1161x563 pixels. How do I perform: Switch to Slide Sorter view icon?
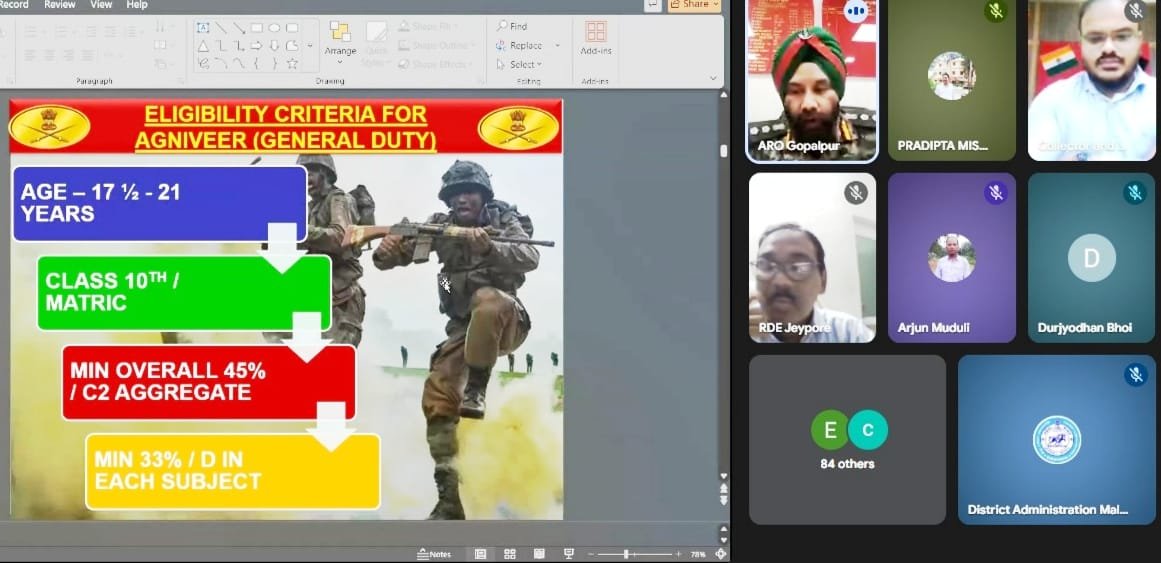coord(510,554)
